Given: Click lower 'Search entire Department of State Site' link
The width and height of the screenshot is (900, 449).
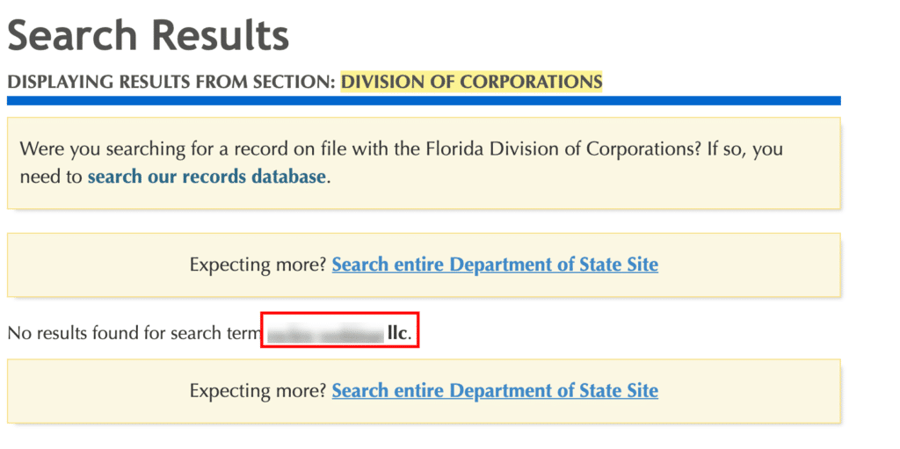Looking at the screenshot, I should pyautogui.click(x=495, y=390).
